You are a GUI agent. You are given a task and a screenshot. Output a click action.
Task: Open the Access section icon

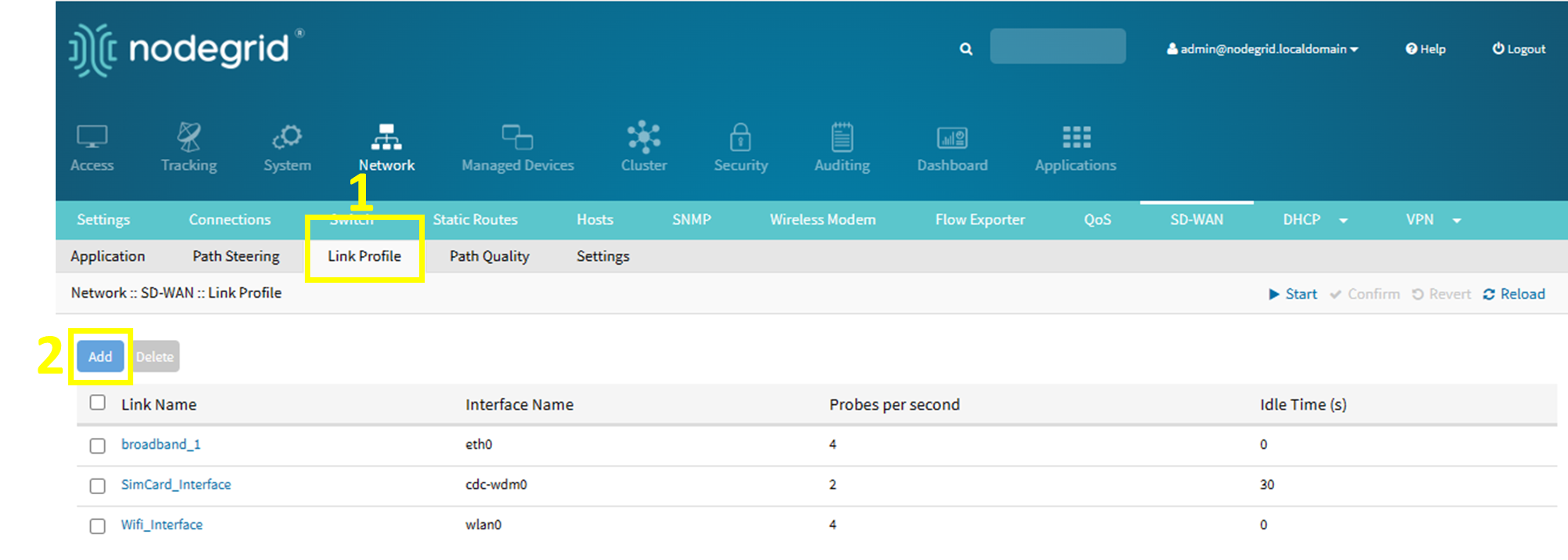pos(92,137)
